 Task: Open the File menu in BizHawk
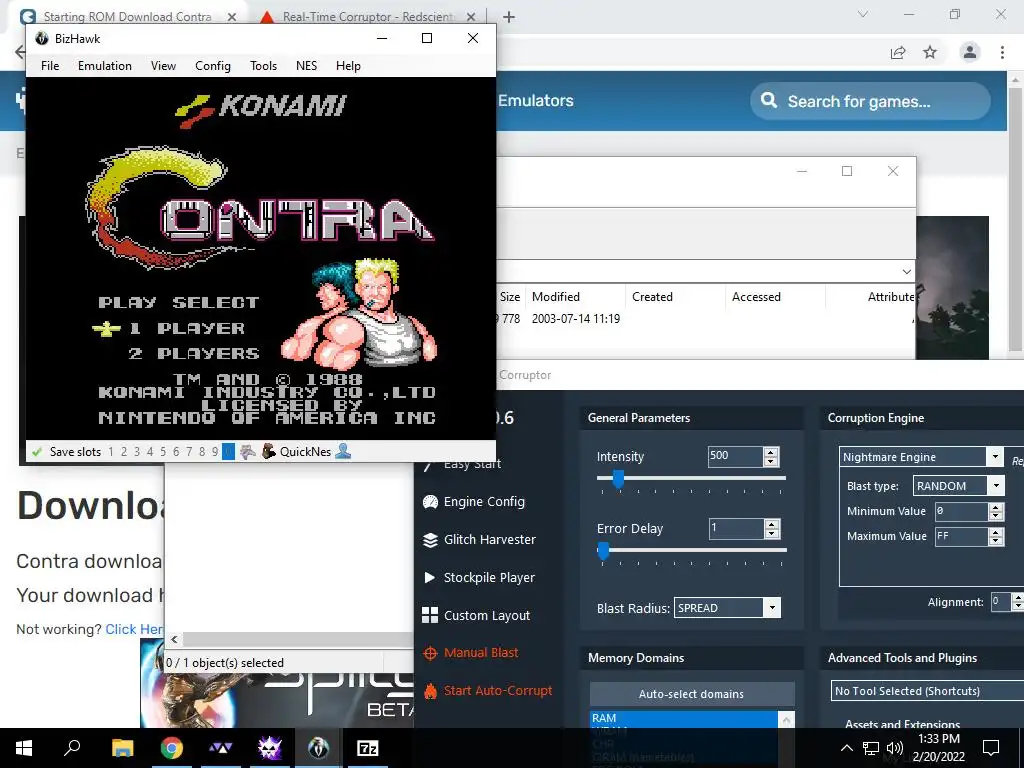pos(50,66)
